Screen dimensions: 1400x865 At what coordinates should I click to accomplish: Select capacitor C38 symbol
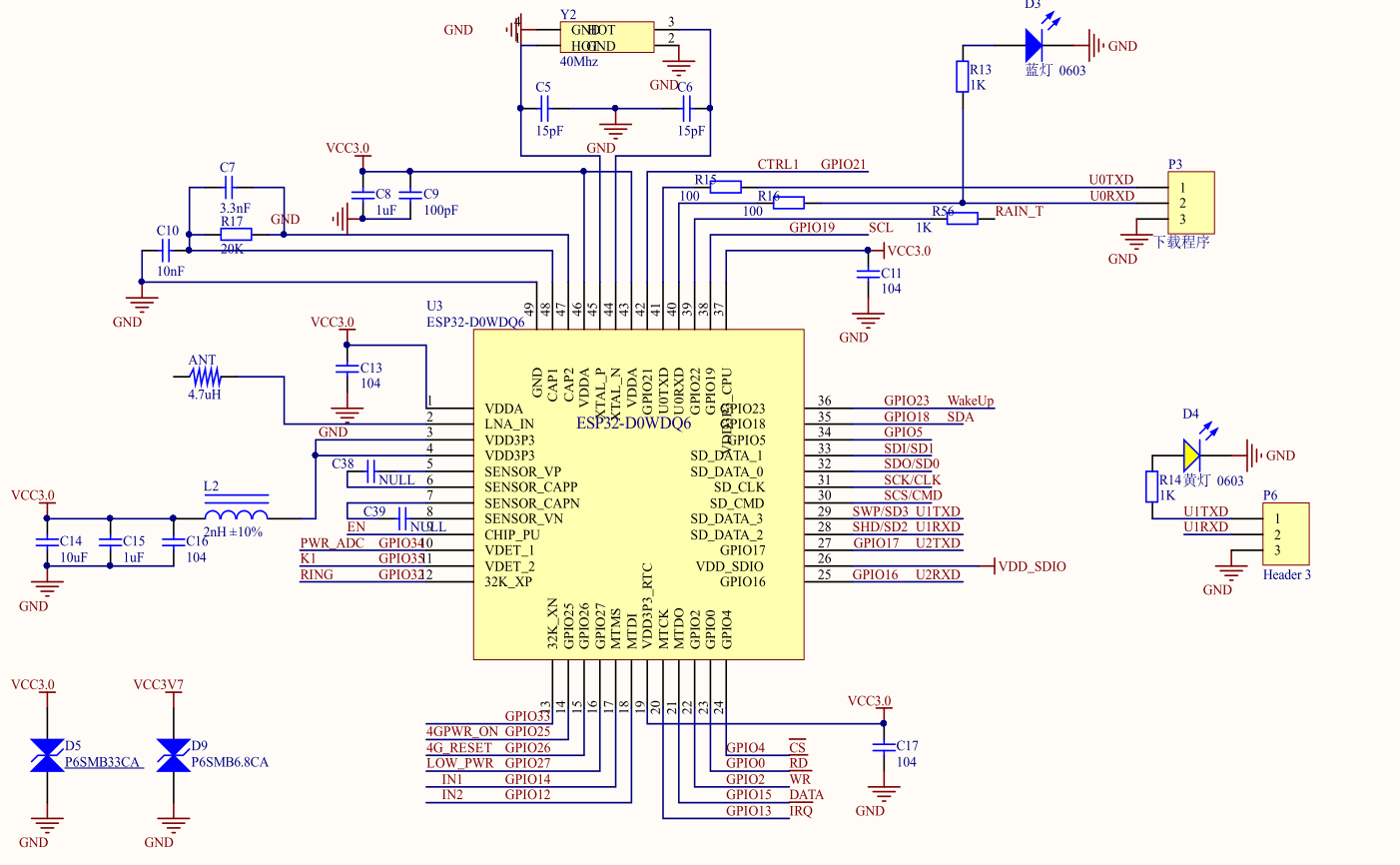pos(370,470)
